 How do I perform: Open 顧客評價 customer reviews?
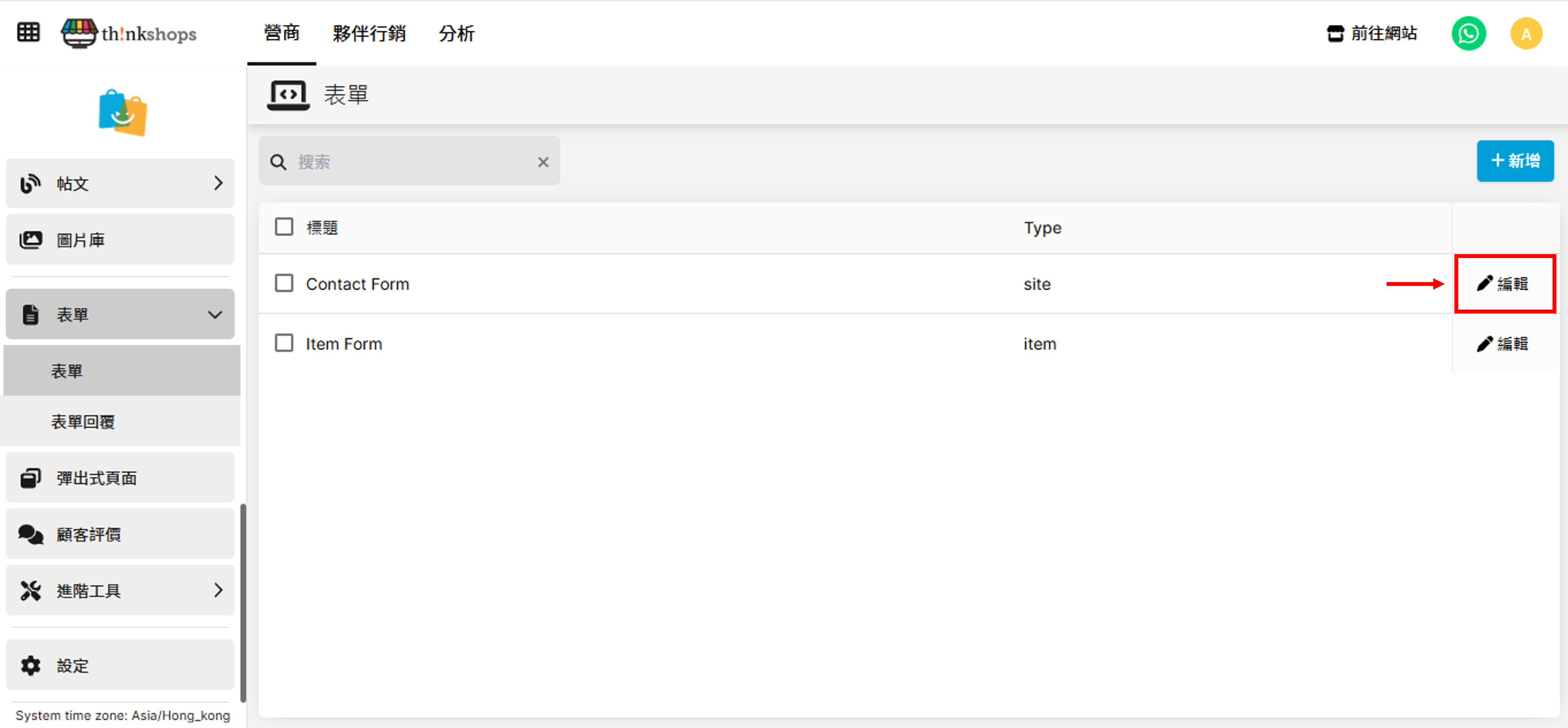[x=120, y=535]
